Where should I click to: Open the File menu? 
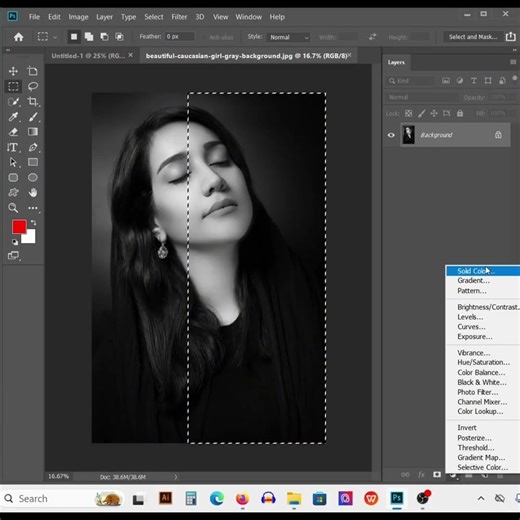click(x=34, y=17)
